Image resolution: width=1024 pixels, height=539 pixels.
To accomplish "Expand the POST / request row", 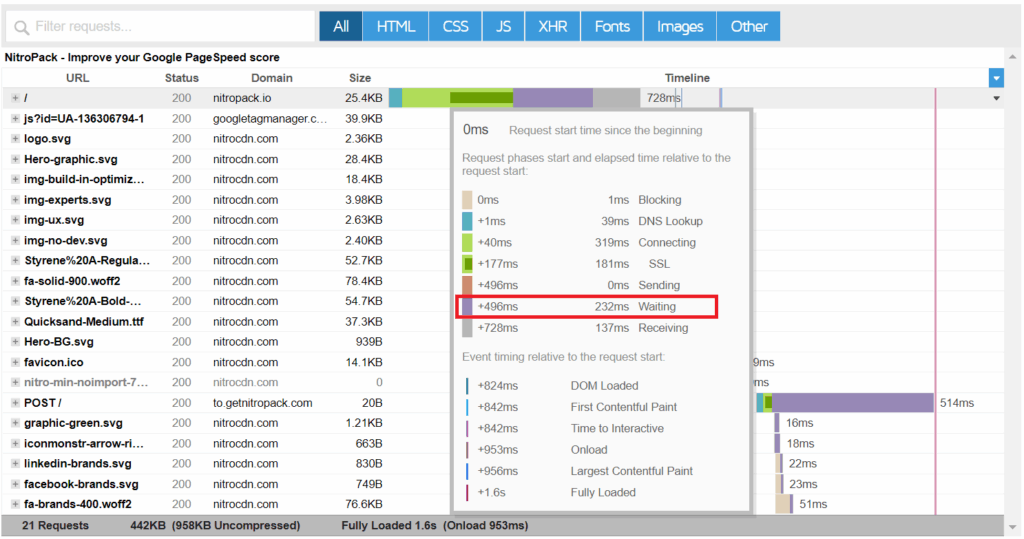I will click(15, 402).
